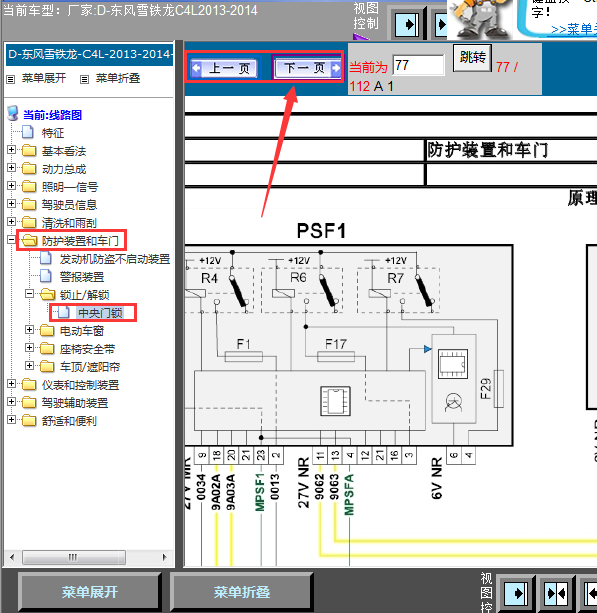
Task: Click the 菜单展开 link in left panel
Action: pos(44,78)
